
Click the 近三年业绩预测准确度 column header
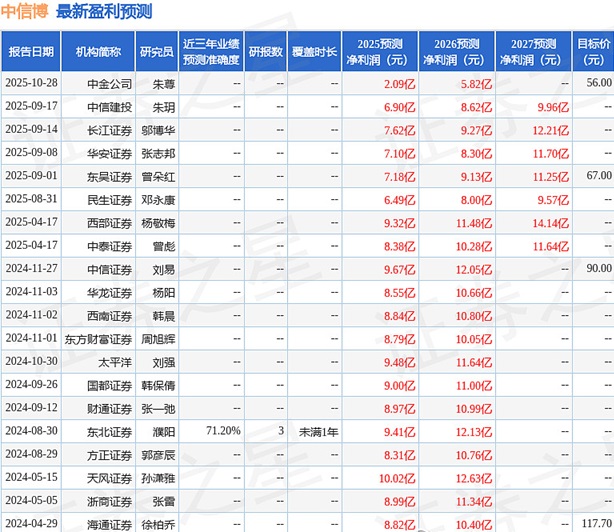point(211,52)
